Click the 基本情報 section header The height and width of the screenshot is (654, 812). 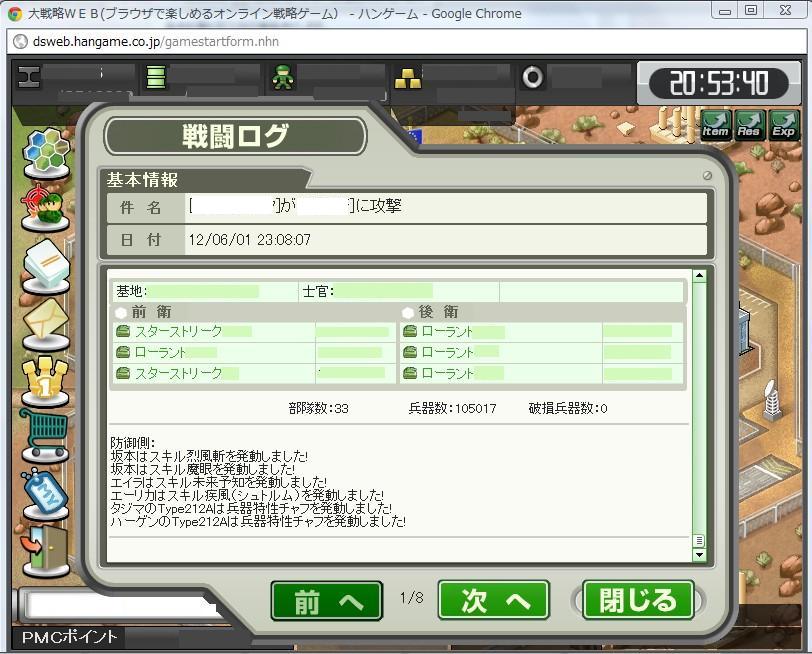coord(142,180)
